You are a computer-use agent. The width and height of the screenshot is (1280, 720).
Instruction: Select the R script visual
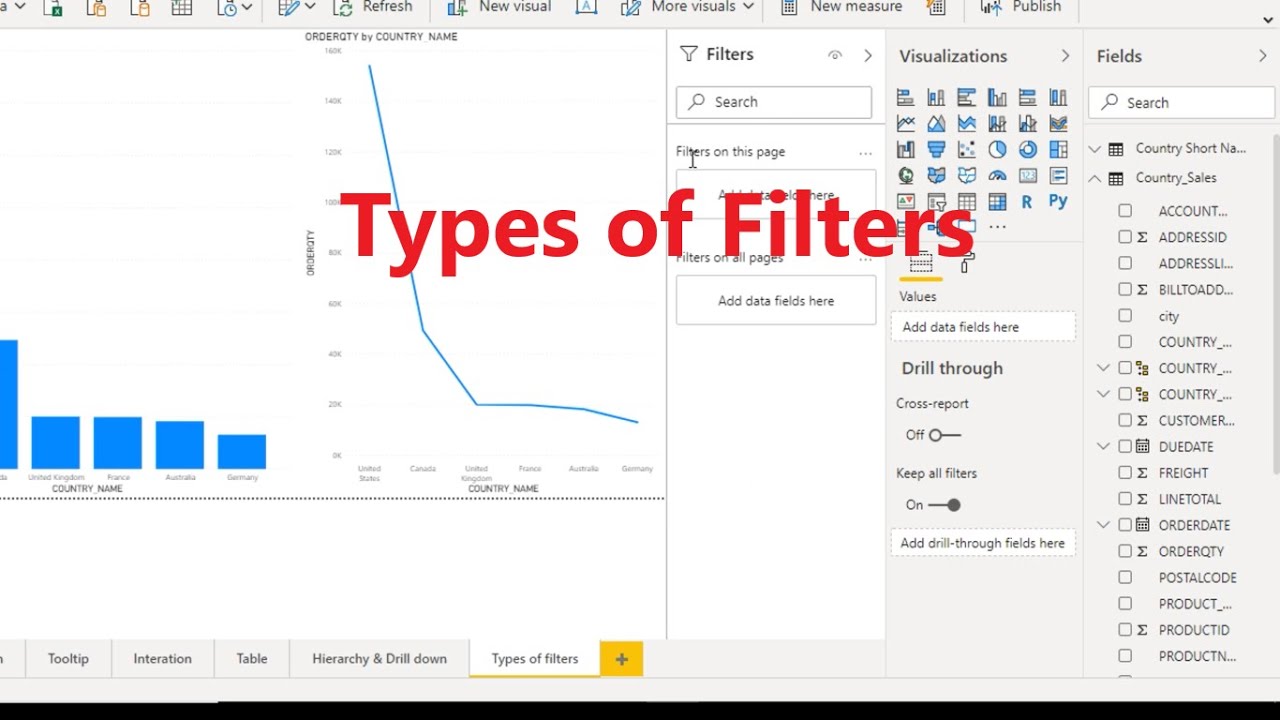tap(1027, 201)
